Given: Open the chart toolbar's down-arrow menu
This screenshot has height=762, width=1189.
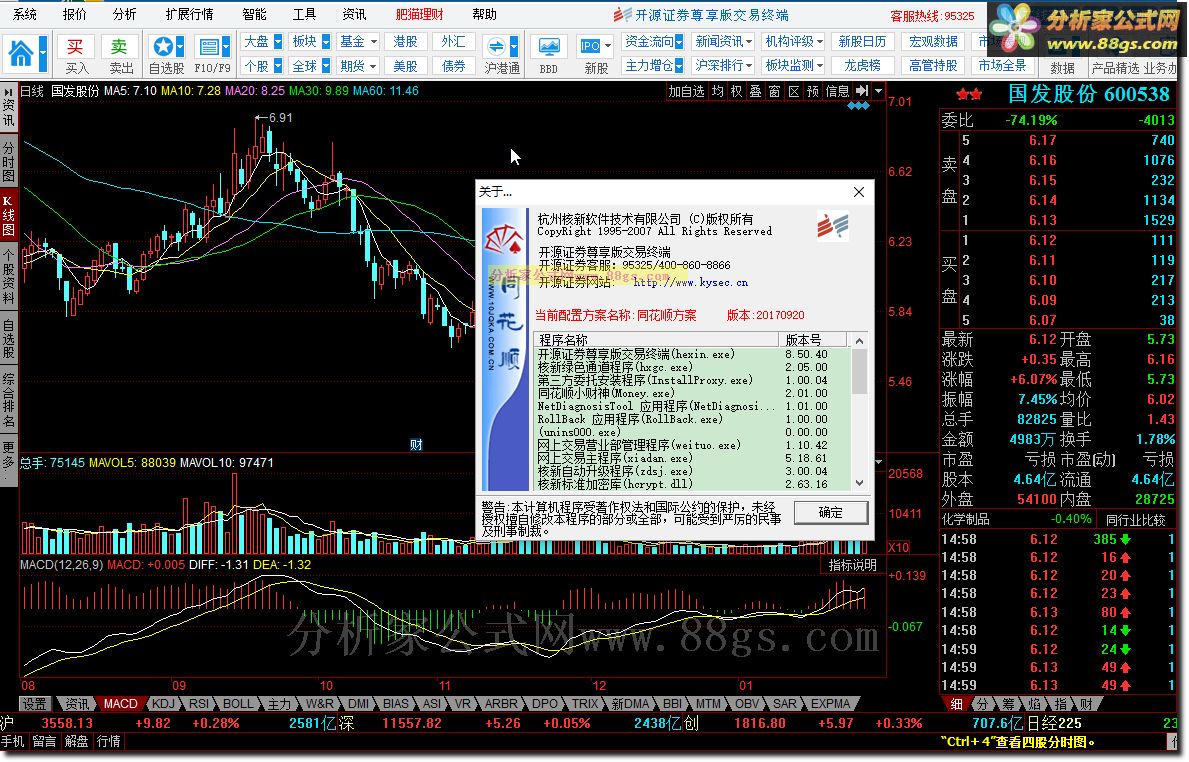Looking at the screenshot, I should (x=878, y=91).
